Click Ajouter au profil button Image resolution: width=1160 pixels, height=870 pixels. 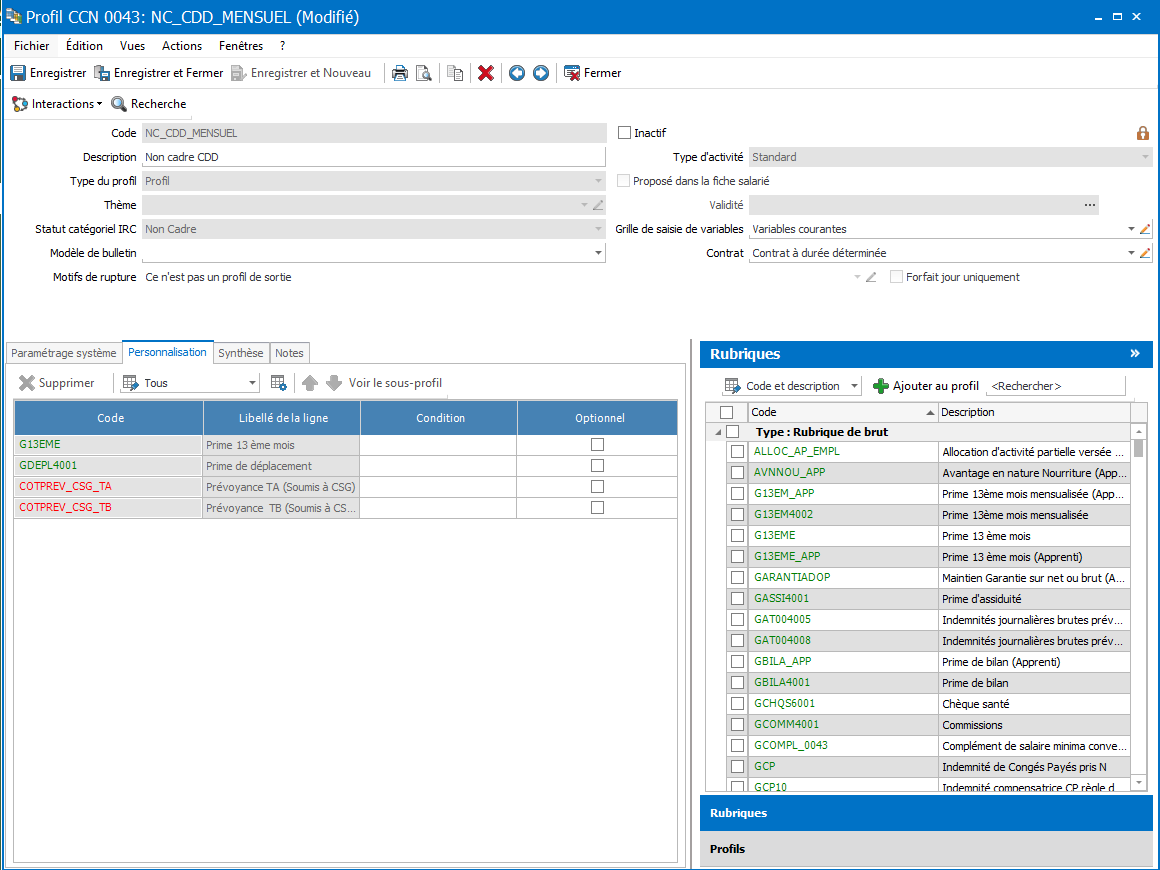coord(925,386)
